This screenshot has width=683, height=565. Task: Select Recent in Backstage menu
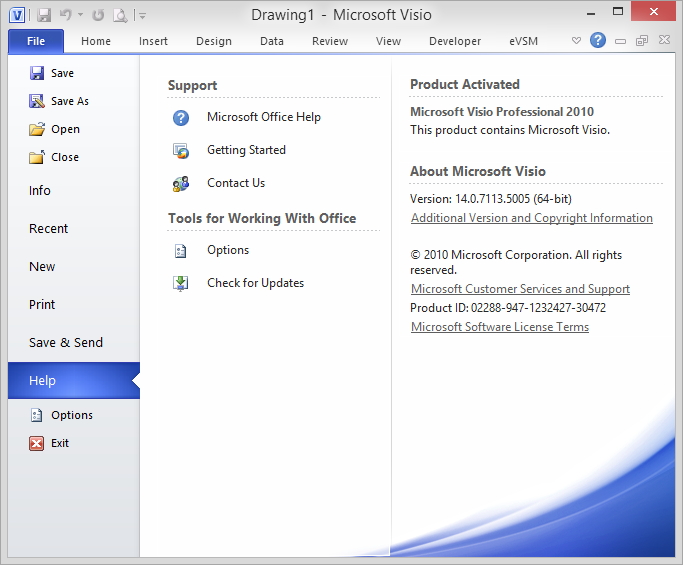pyautogui.click(x=48, y=228)
